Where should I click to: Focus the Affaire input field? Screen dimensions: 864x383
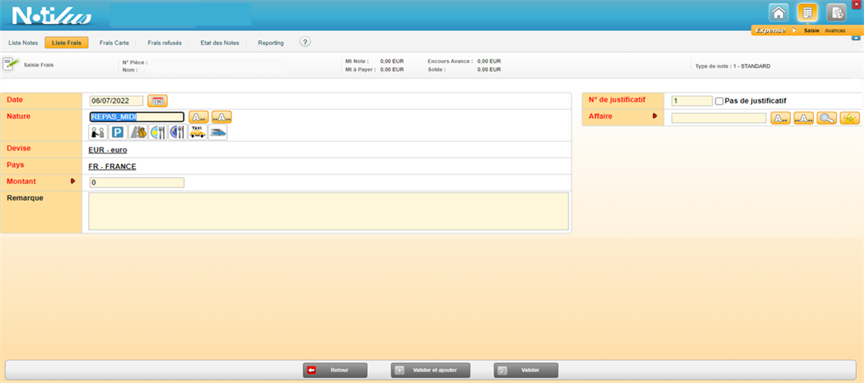(x=719, y=118)
